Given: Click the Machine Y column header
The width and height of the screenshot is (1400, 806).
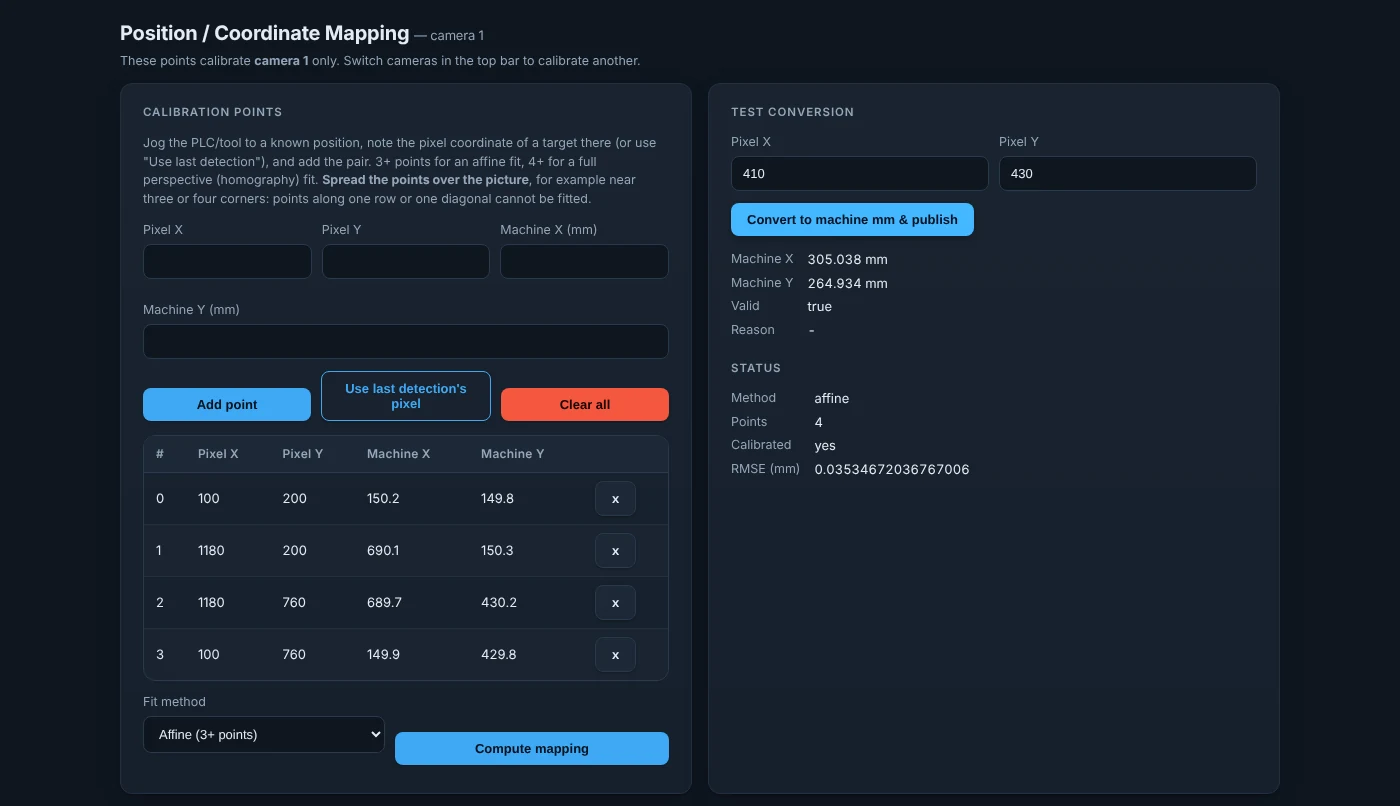Looking at the screenshot, I should point(512,454).
